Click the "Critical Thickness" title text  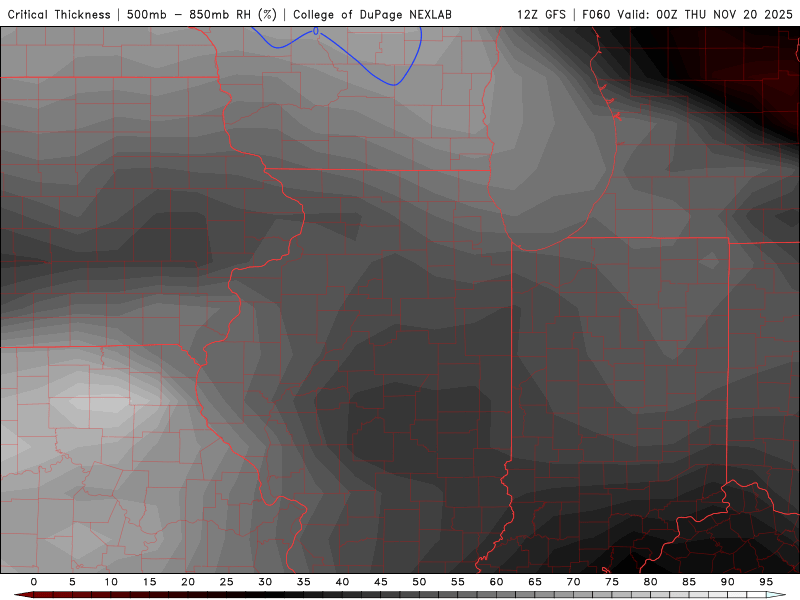(59, 14)
